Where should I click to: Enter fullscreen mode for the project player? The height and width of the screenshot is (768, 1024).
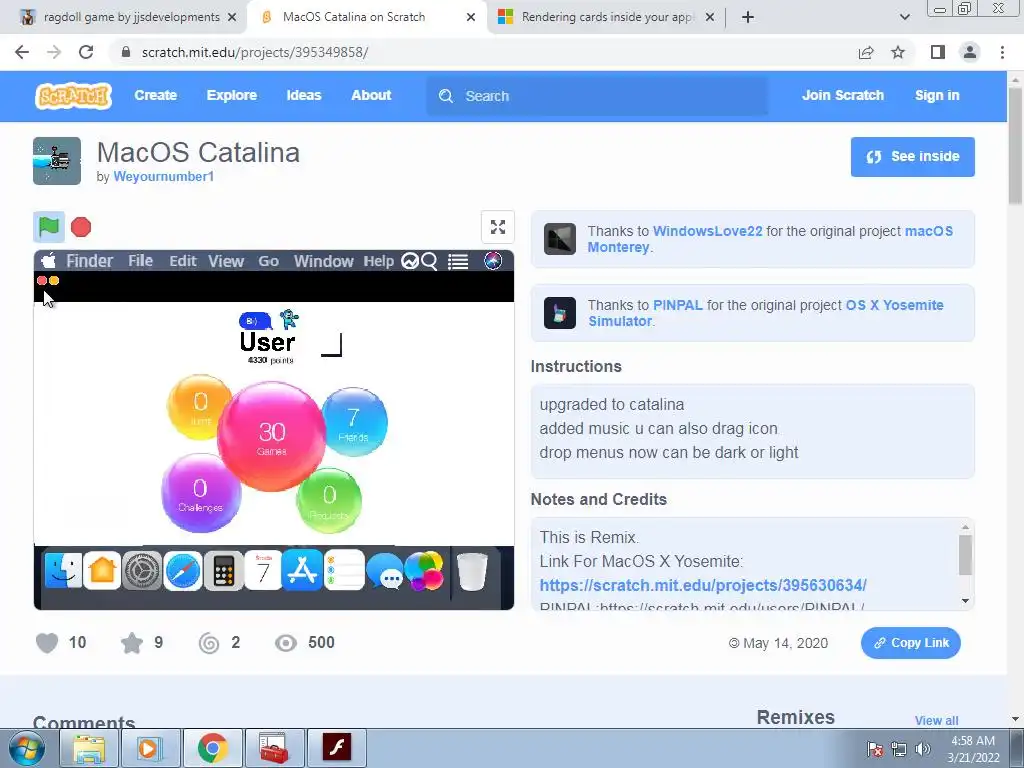click(498, 227)
